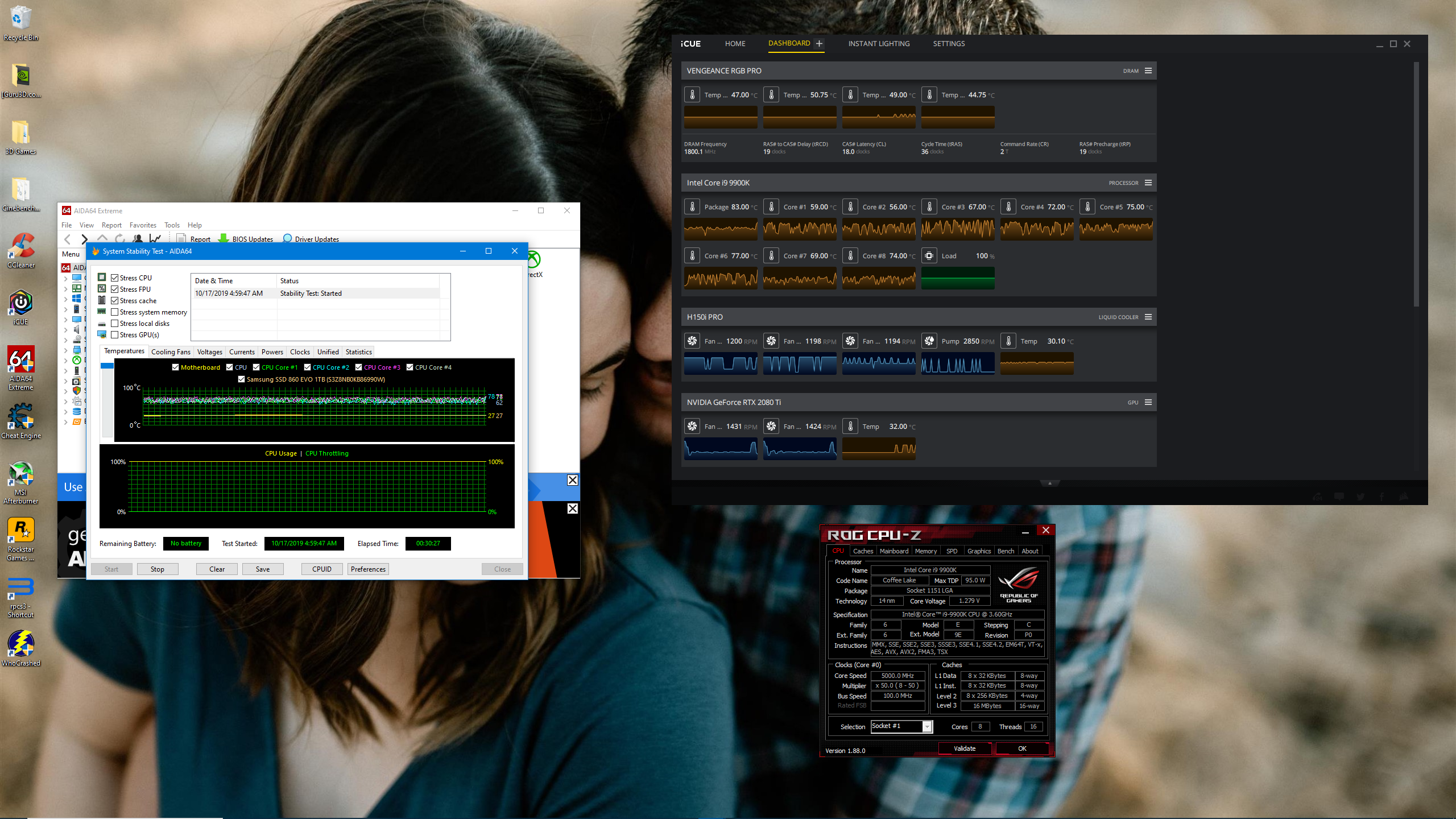Open Intel Core i9 processor panel menu icon

point(1148,183)
